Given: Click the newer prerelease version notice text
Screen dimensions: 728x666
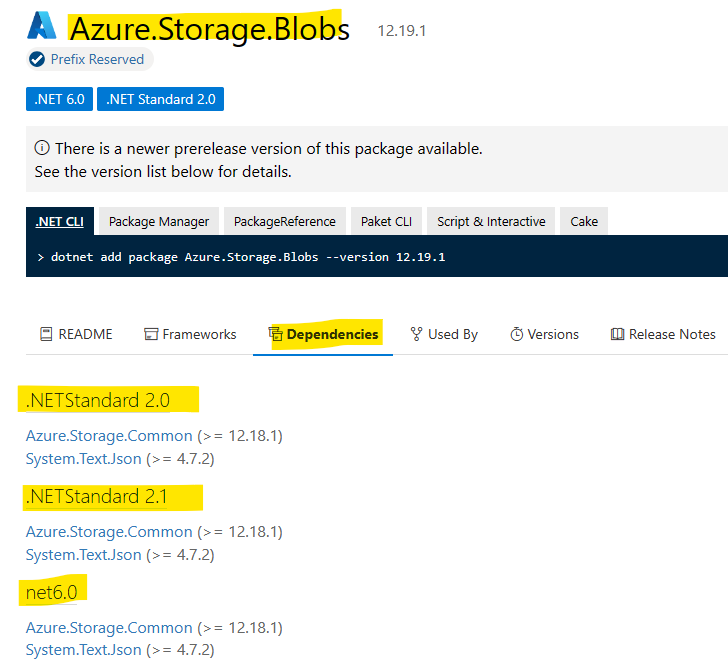Looking at the screenshot, I should [269, 149].
